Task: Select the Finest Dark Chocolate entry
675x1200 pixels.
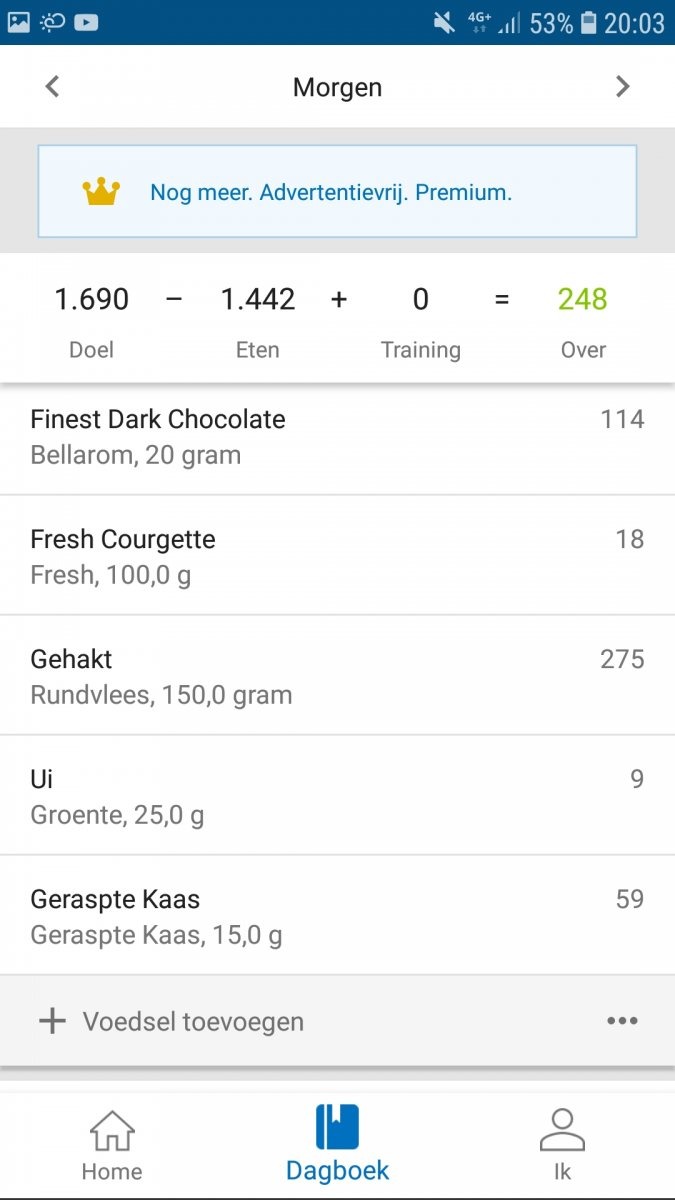Action: pyautogui.click(x=337, y=435)
